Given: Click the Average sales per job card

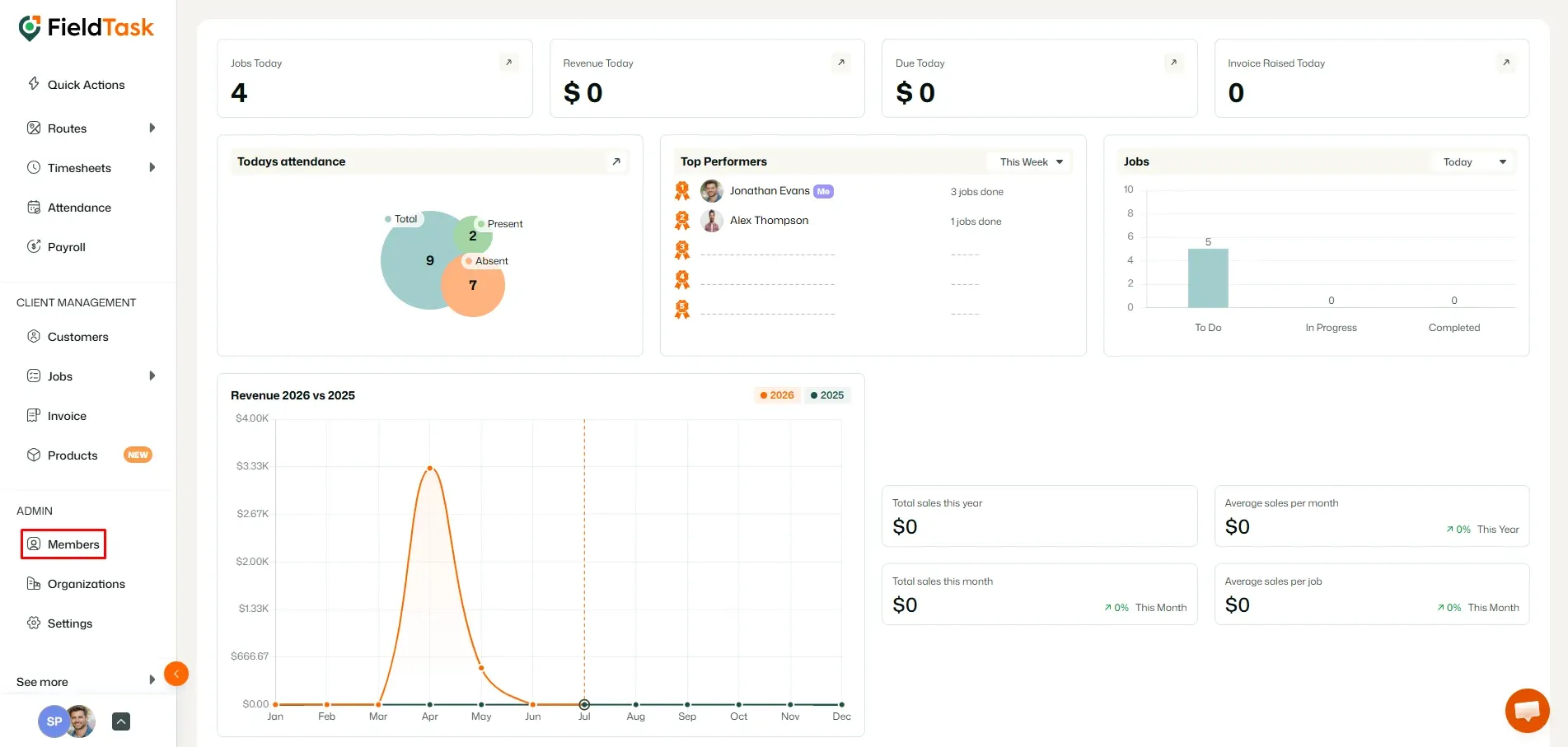Looking at the screenshot, I should (x=1372, y=594).
